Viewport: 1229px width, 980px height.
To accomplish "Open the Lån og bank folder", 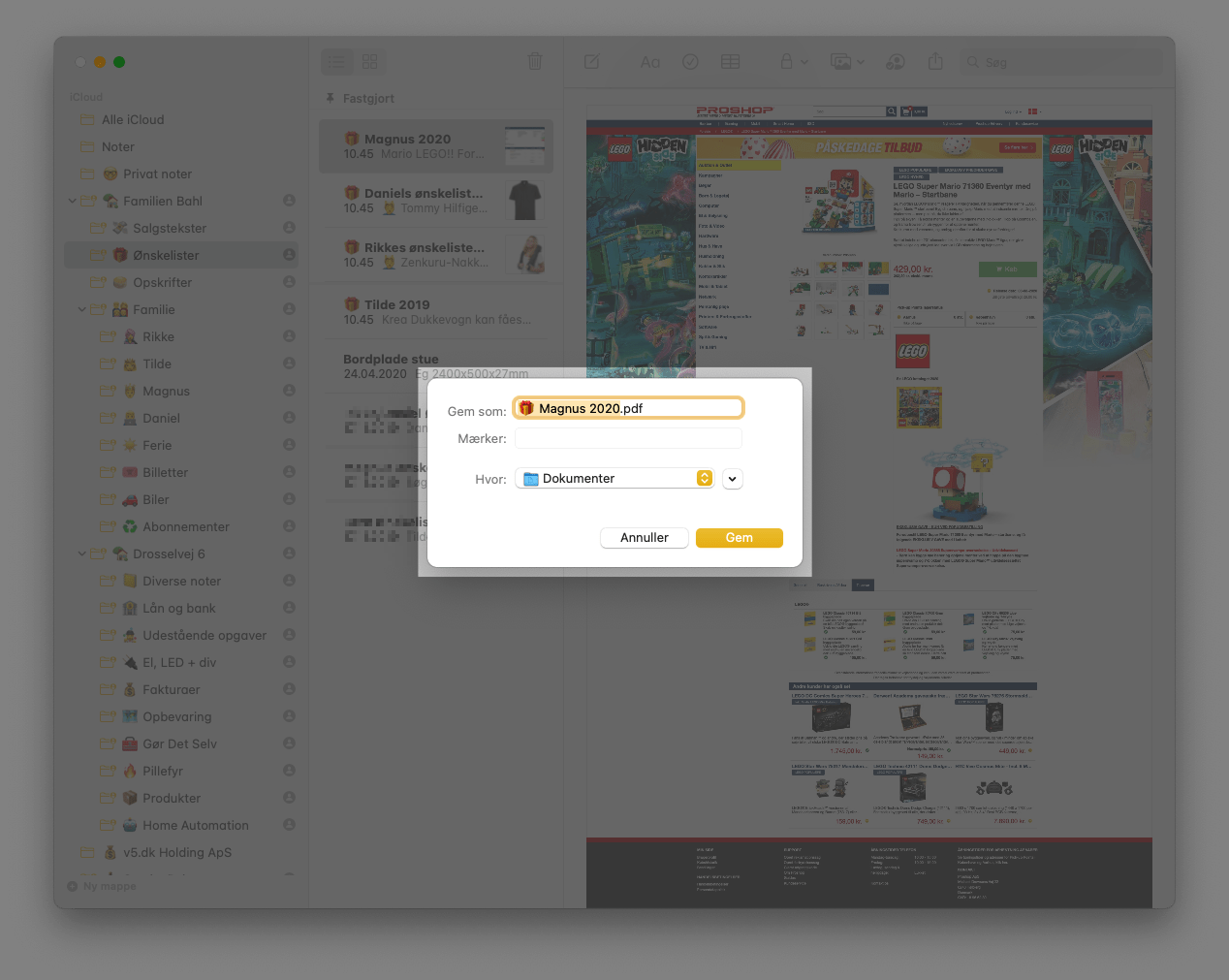I will tap(181, 609).
